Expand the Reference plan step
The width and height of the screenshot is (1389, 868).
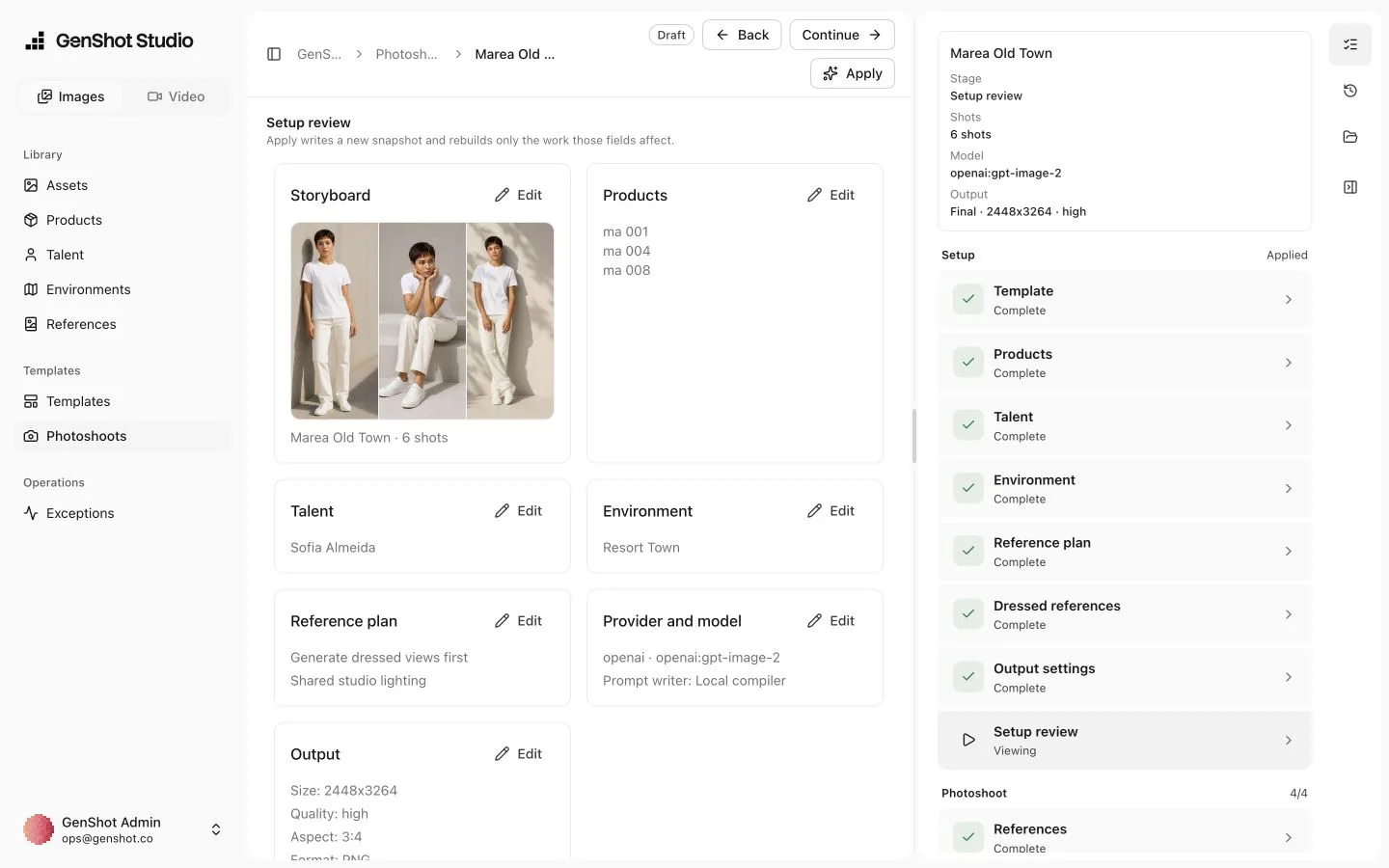1125,552
